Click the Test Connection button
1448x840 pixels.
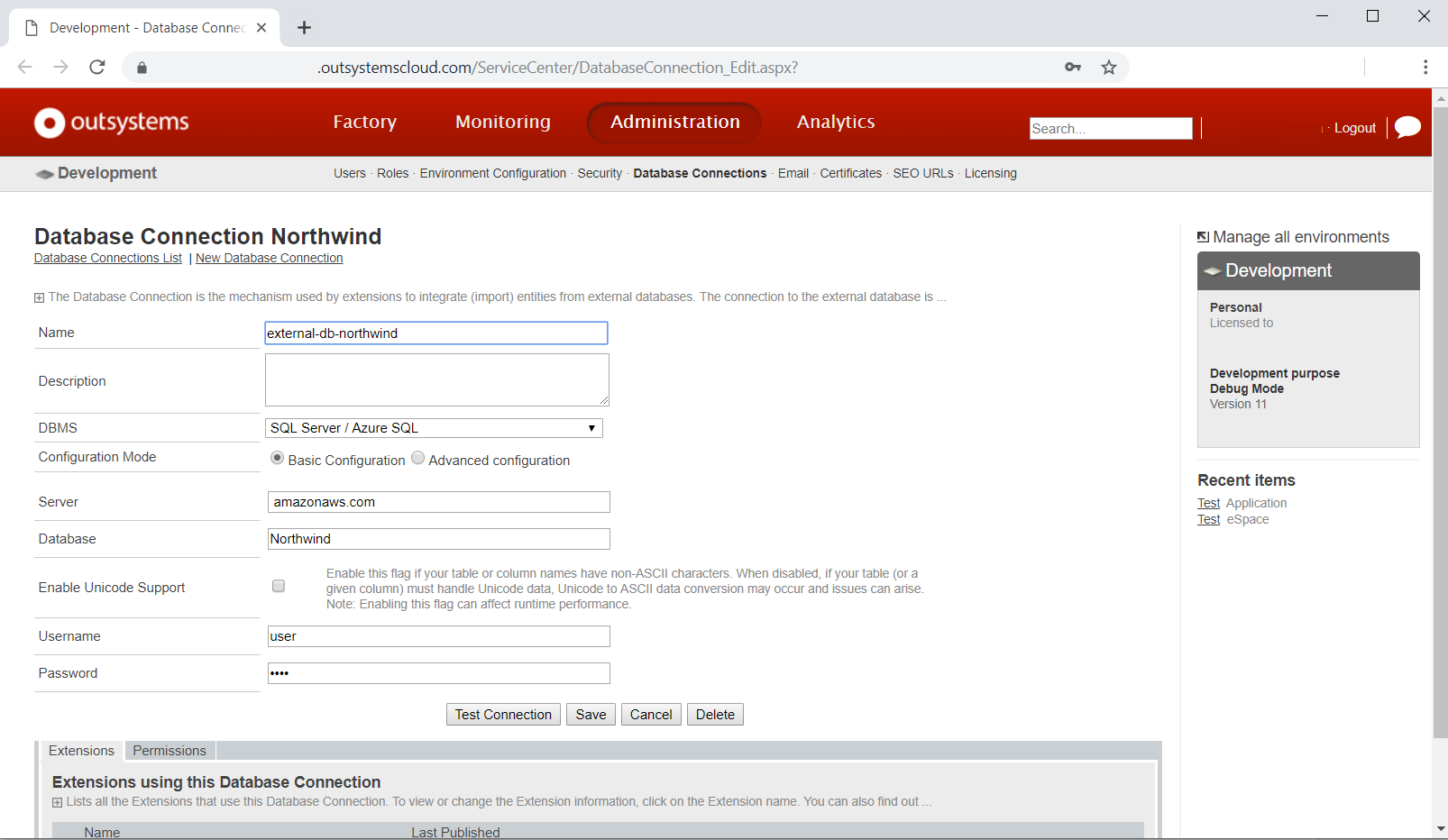click(502, 714)
